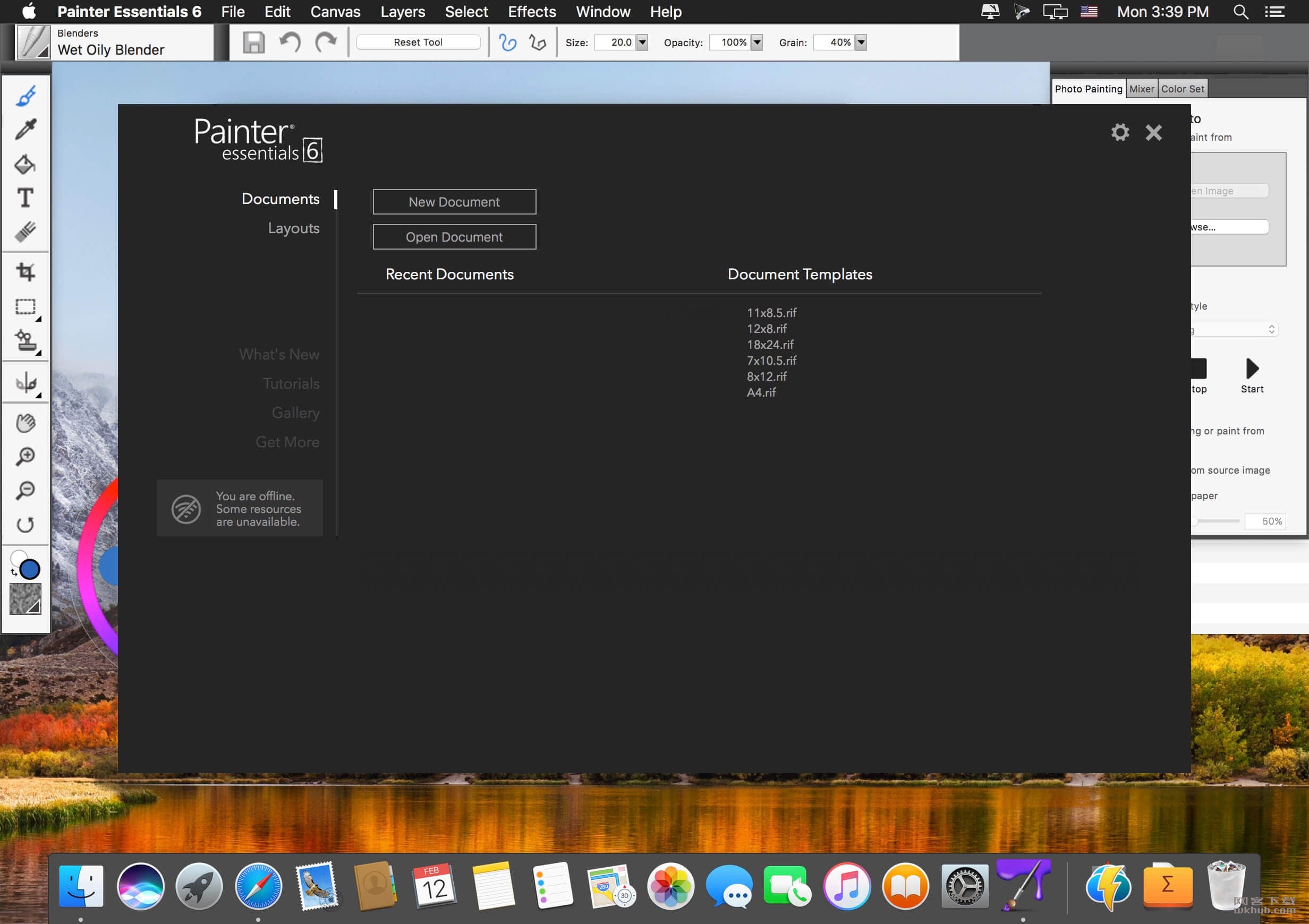Screen dimensions: 1309x924
Task: Open the Canvas menu
Action: (335, 11)
